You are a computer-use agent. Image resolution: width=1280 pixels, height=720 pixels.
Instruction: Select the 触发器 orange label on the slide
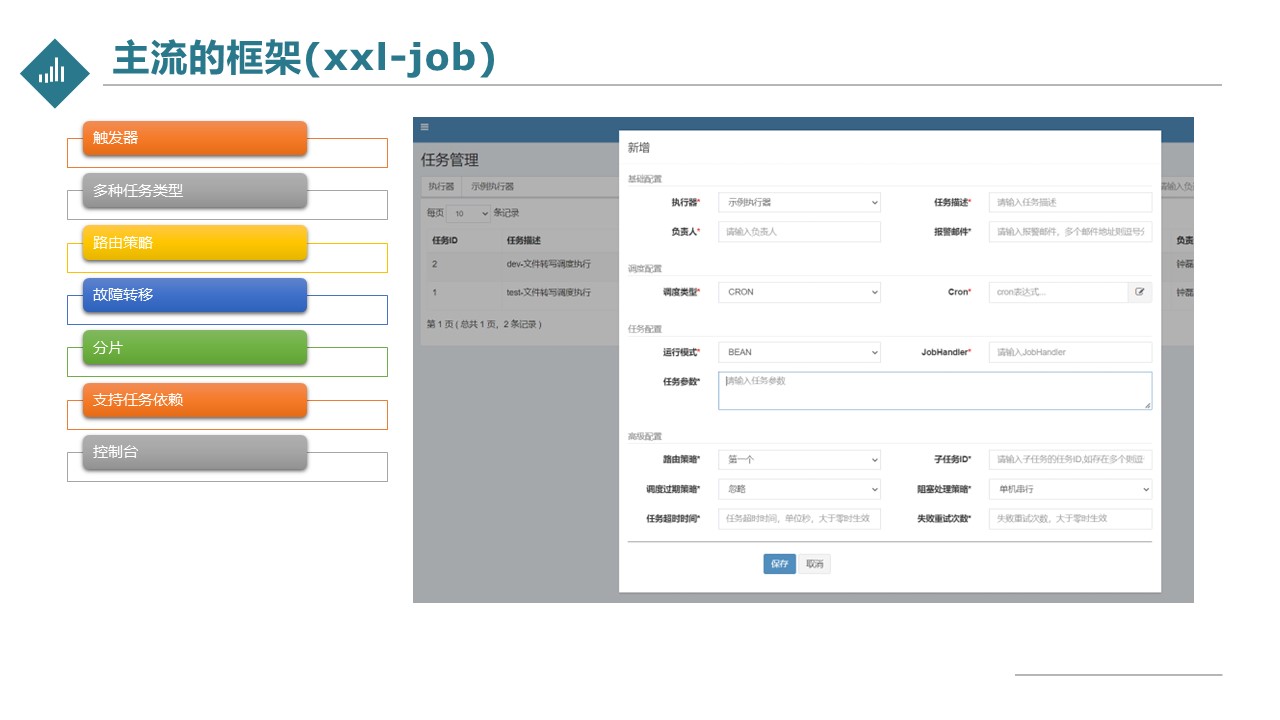pyautogui.click(x=195, y=138)
